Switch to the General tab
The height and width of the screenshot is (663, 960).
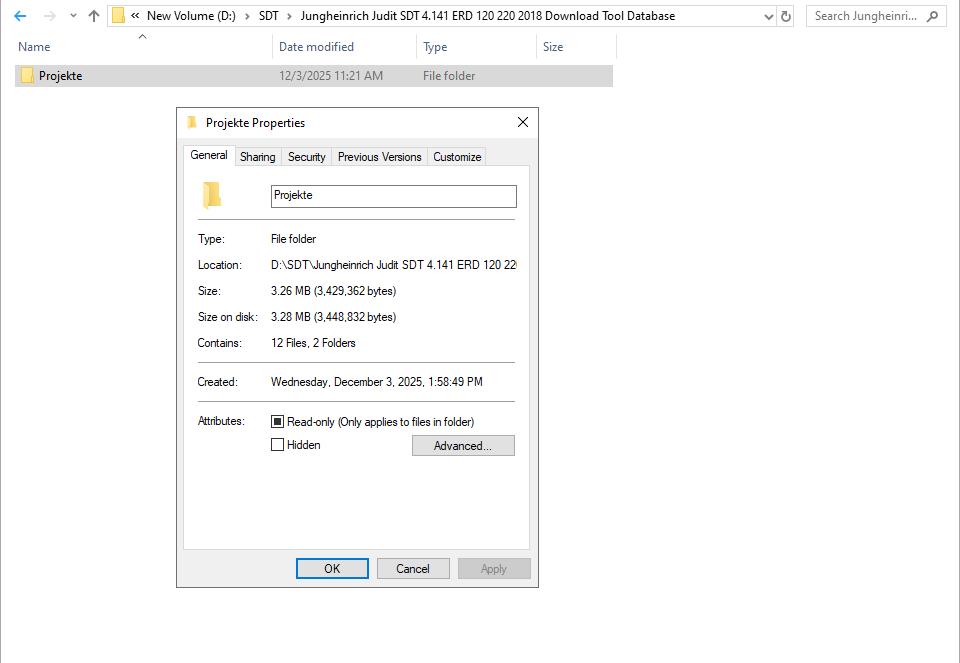pos(209,155)
